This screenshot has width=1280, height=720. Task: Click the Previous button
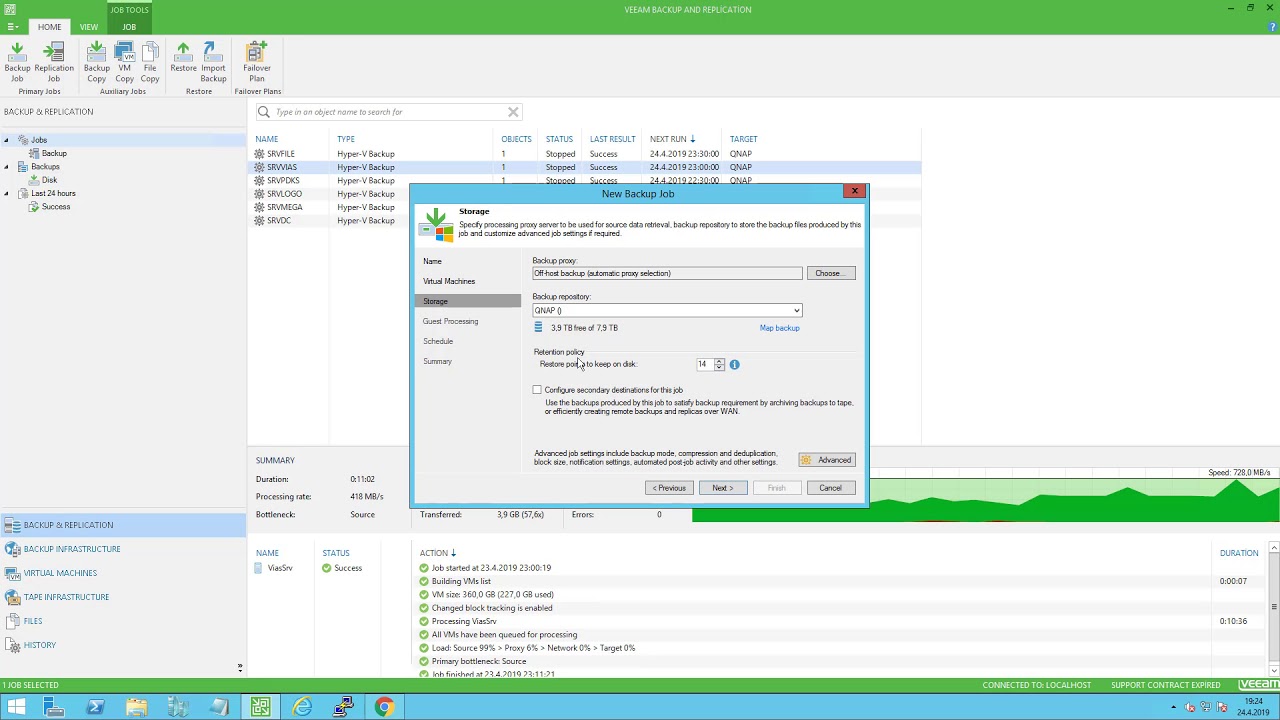coord(669,488)
